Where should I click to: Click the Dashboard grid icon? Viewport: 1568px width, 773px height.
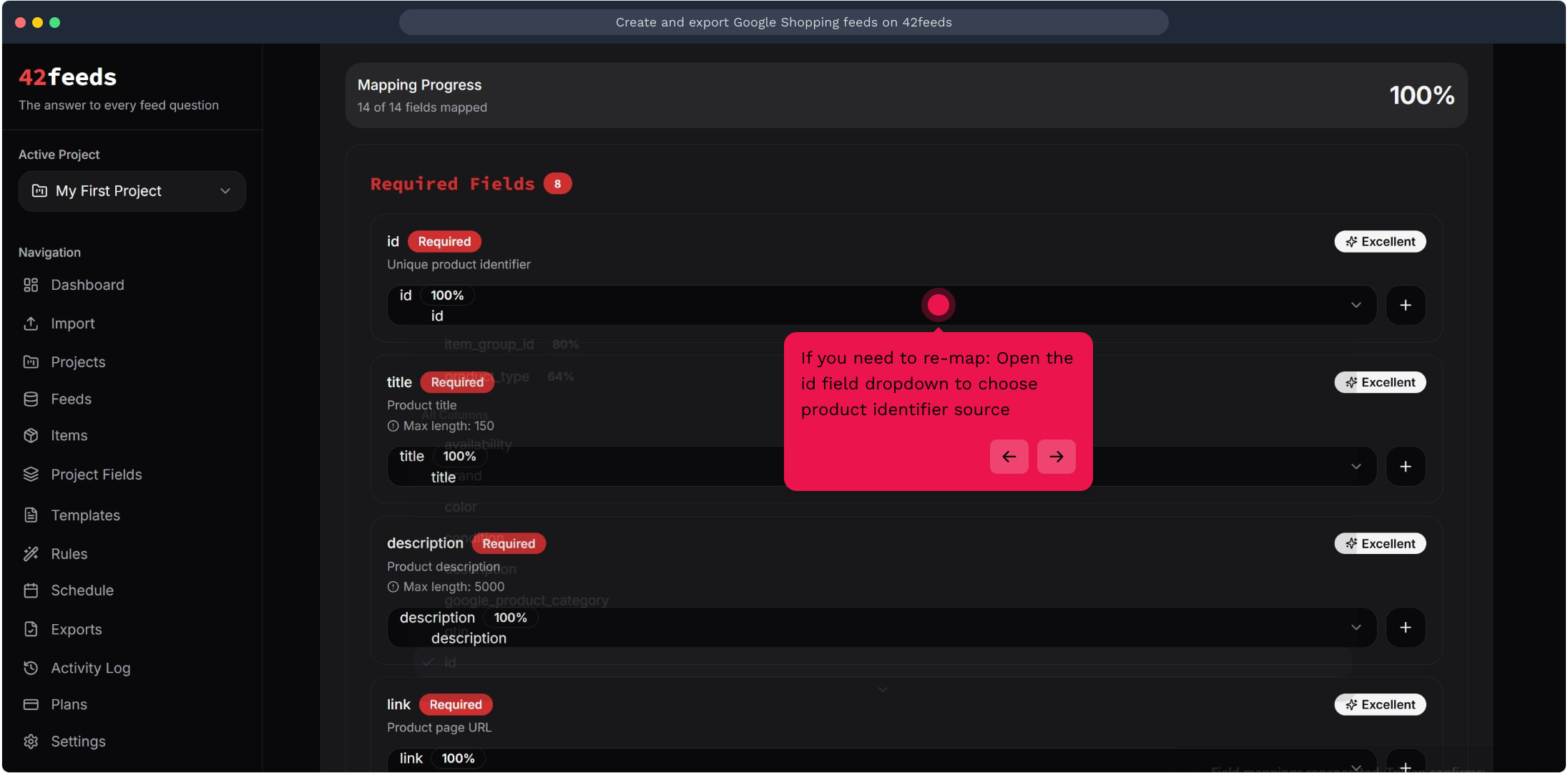click(31, 285)
